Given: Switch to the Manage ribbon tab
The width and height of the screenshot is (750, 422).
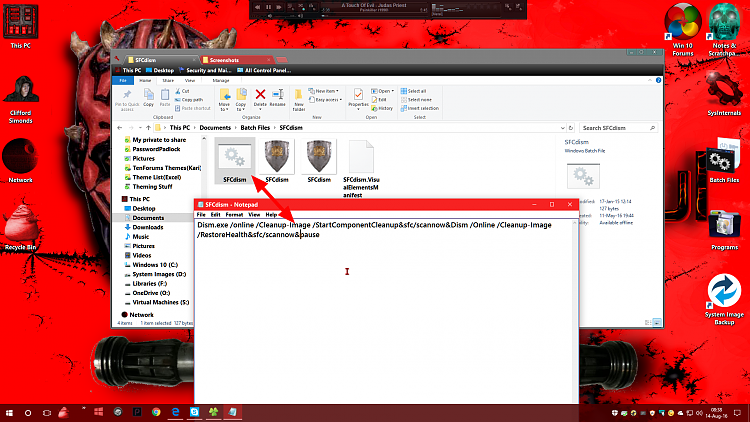Looking at the screenshot, I should 221,80.
